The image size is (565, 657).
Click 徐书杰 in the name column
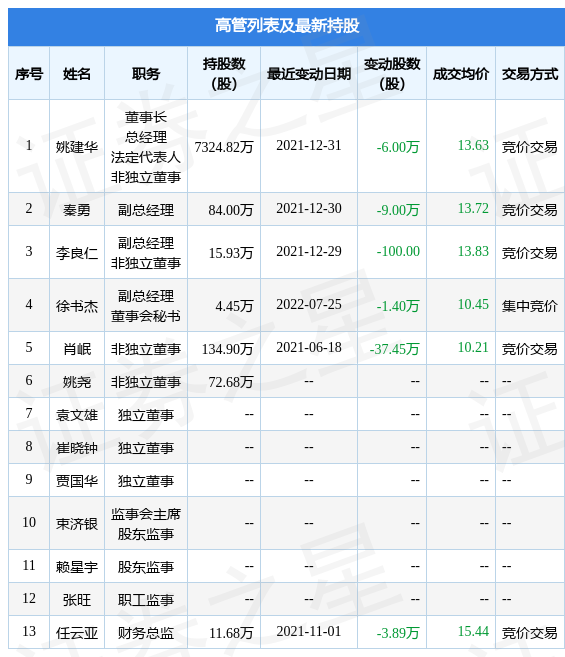pyautogui.click(x=77, y=306)
